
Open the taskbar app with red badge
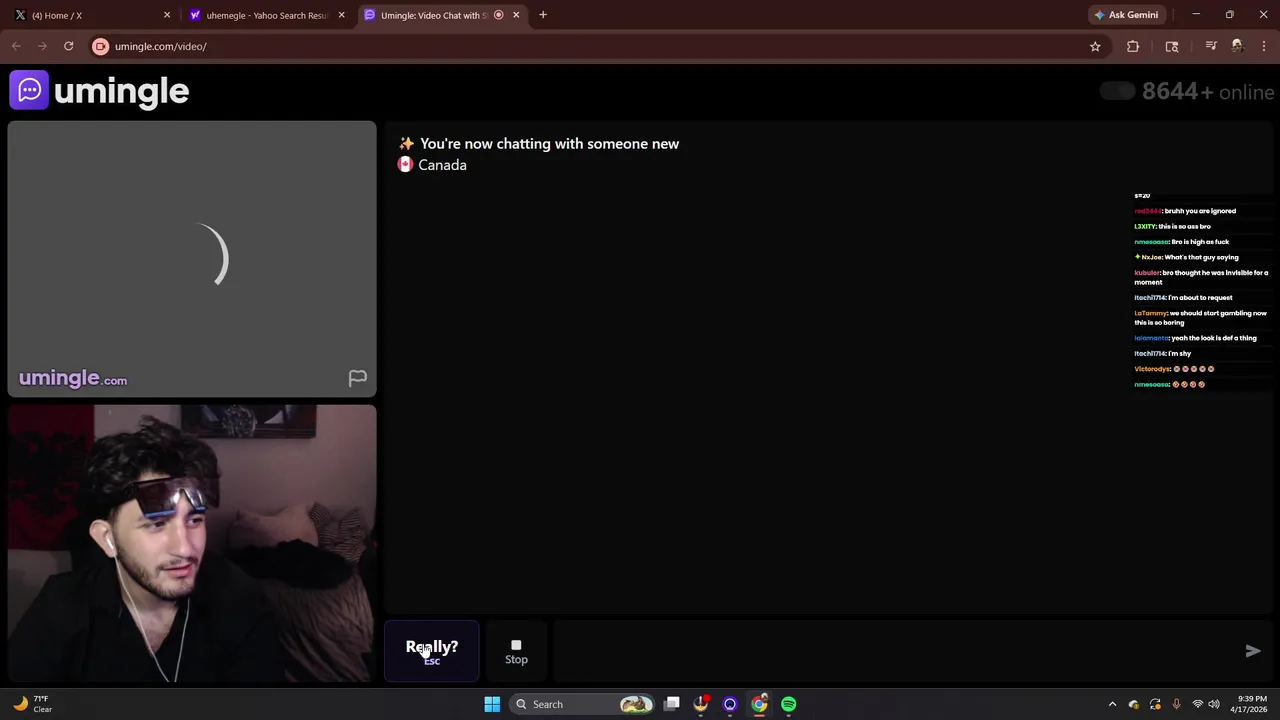point(701,704)
